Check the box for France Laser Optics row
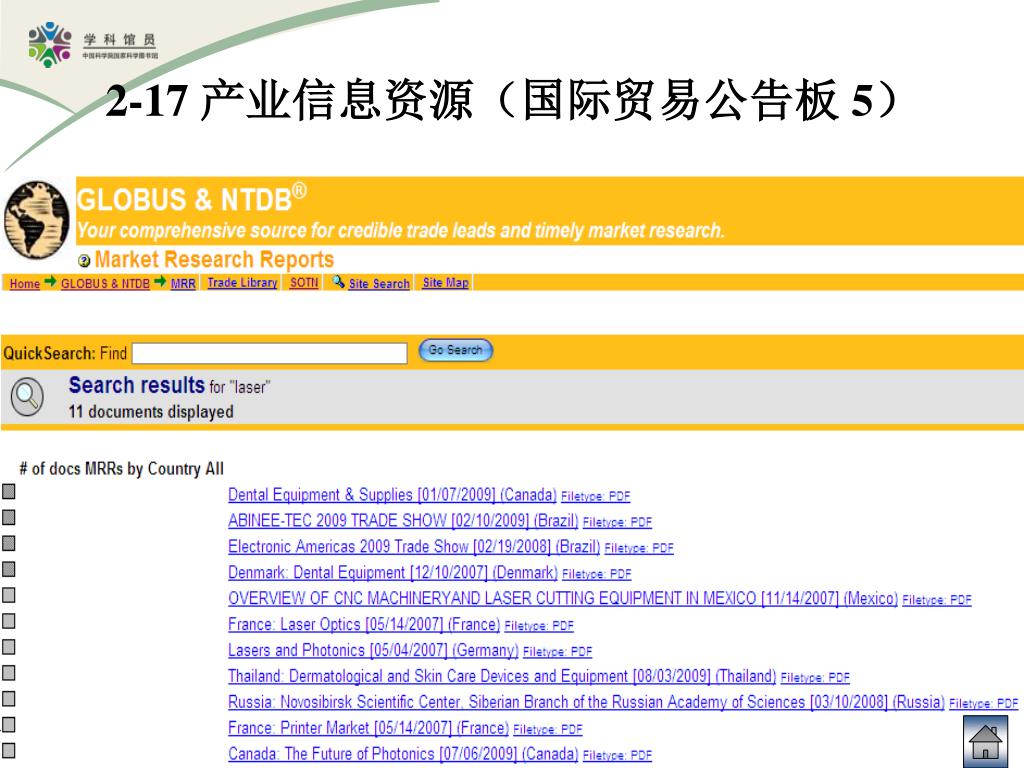This screenshot has width=1024, height=768. (x=8, y=621)
